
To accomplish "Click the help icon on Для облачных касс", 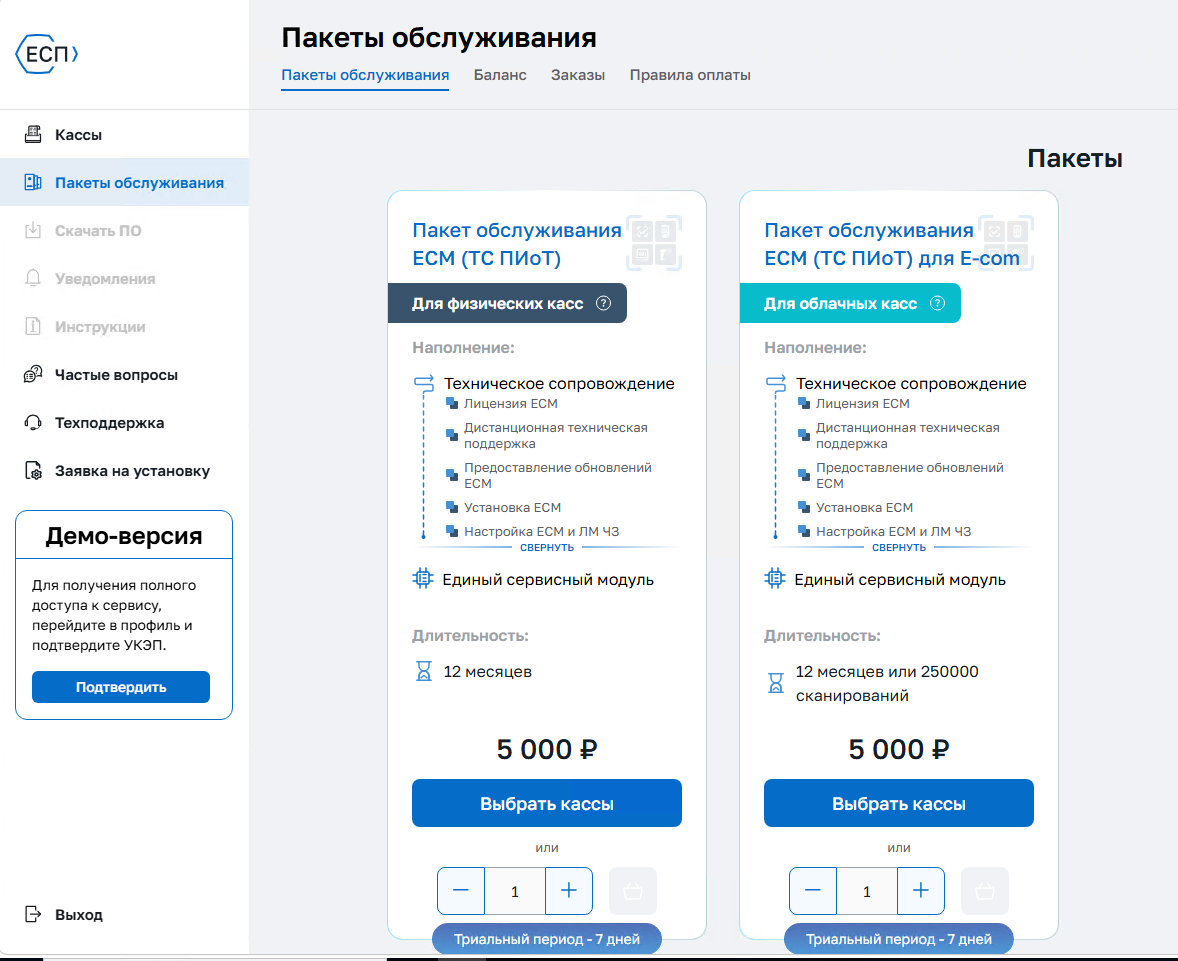I will [x=937, y=304].
